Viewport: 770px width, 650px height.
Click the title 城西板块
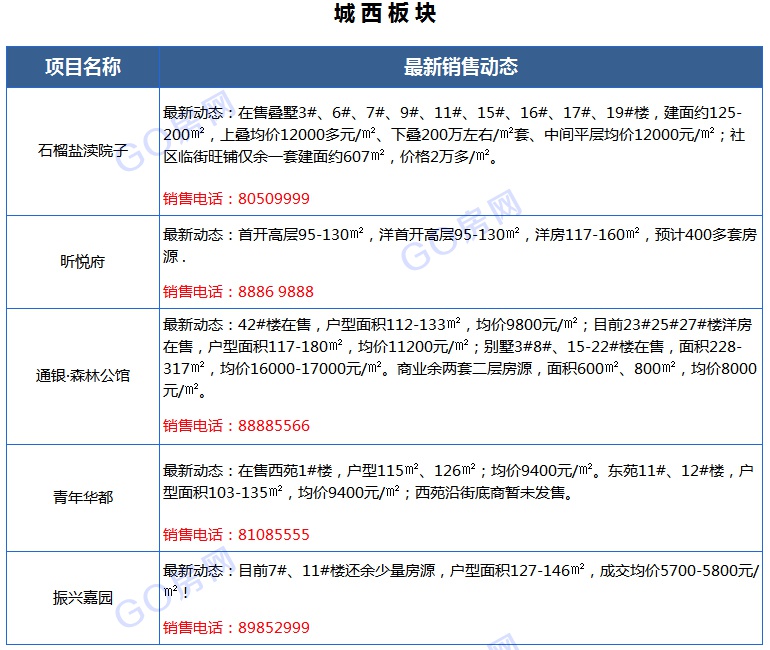pyautogui.click(x=385, y=13)
